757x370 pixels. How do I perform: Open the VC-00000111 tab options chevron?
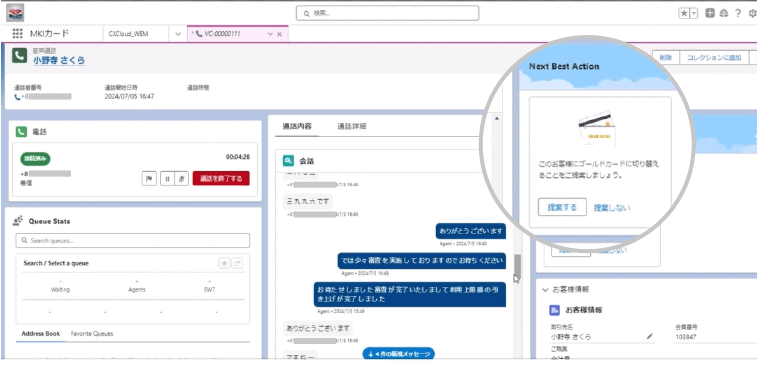pos(270,34)
